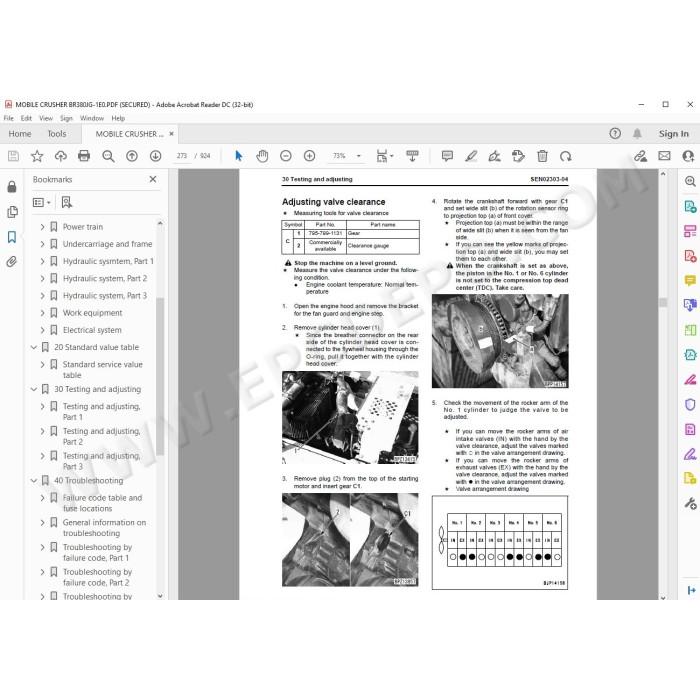700x700 pixels.
Task: Bookmark this file with the star icon
Action: pyautogui.click(x=37, y=156)
